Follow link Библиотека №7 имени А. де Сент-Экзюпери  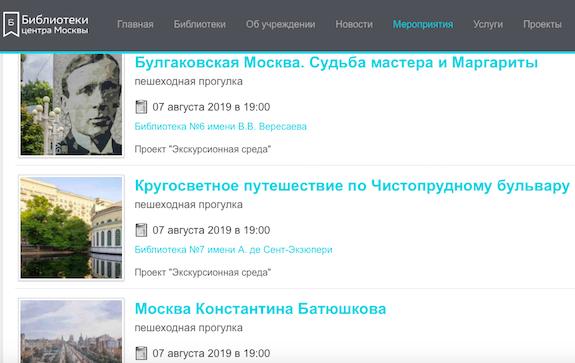[233, 250]
